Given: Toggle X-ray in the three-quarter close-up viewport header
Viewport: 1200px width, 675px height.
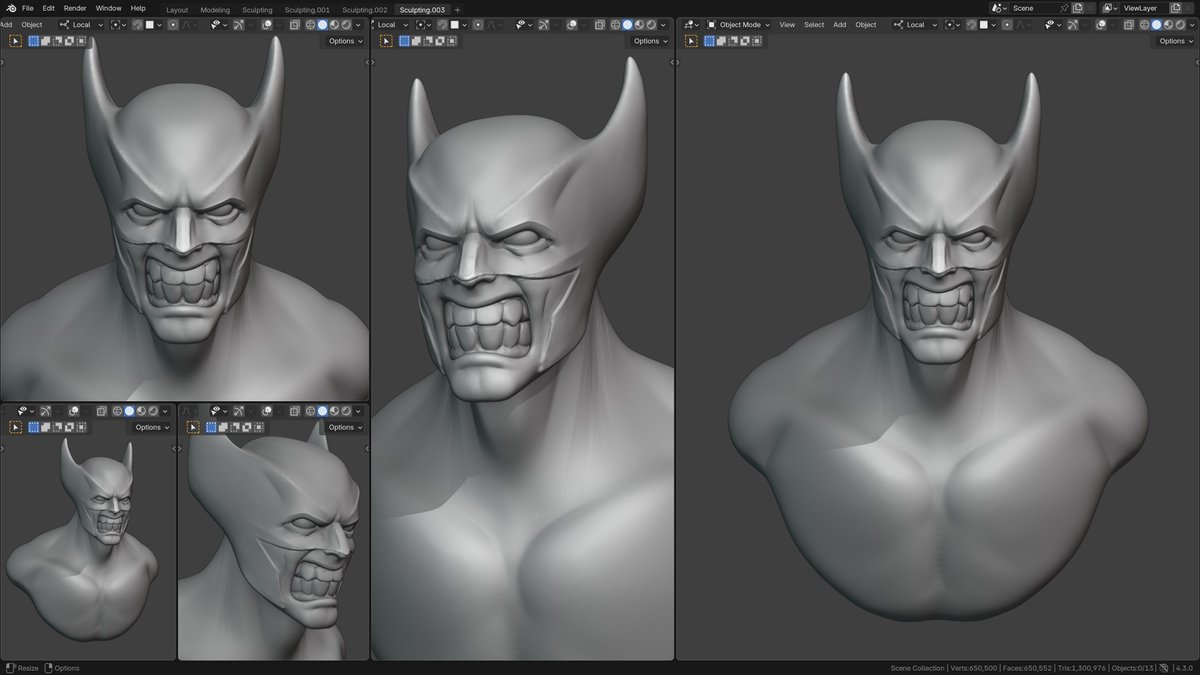Looking at the screenshot, I should click(x=599, y=25).
